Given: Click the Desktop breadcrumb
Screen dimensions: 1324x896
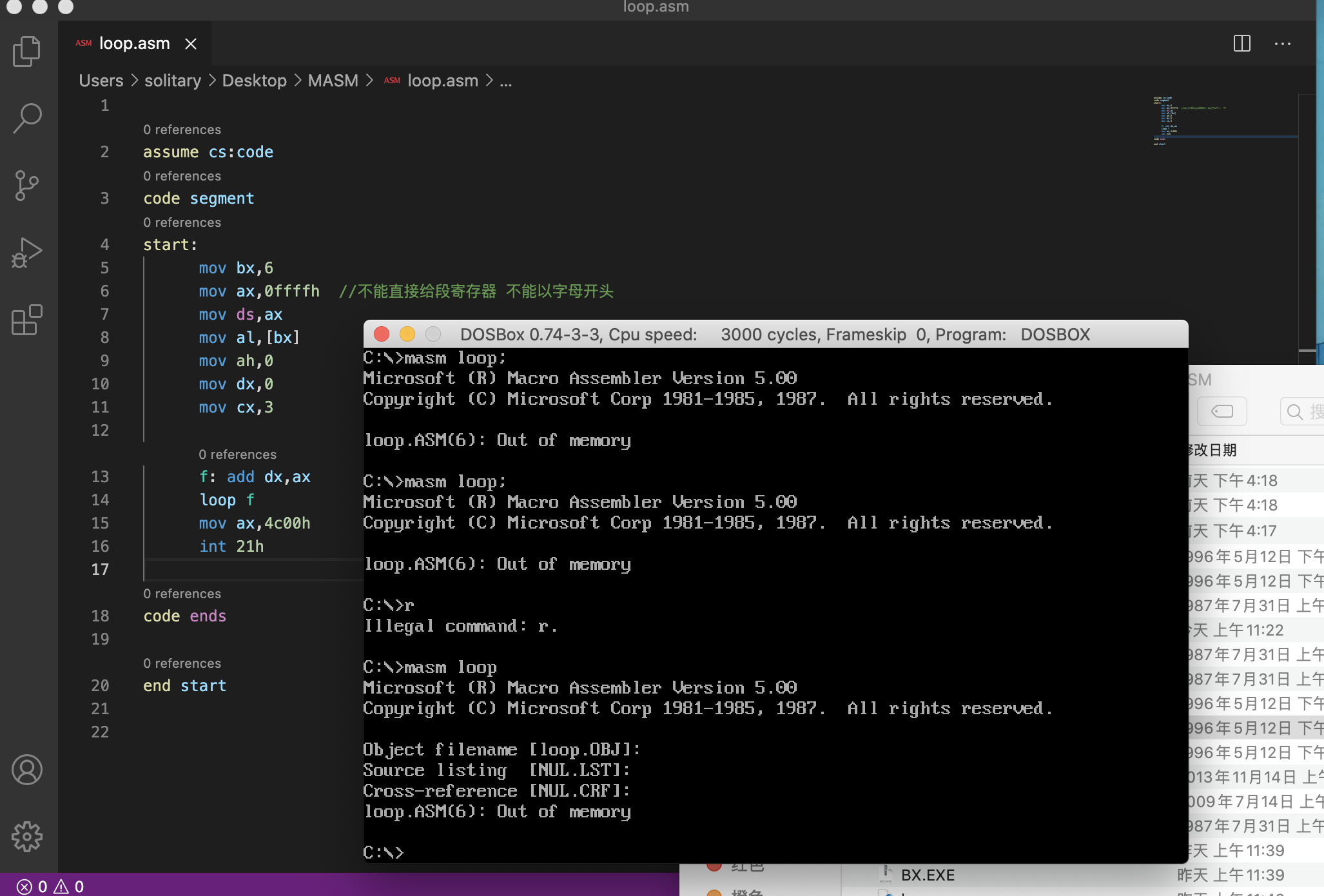Looking at the screenshot, I should tap(255, 81).
